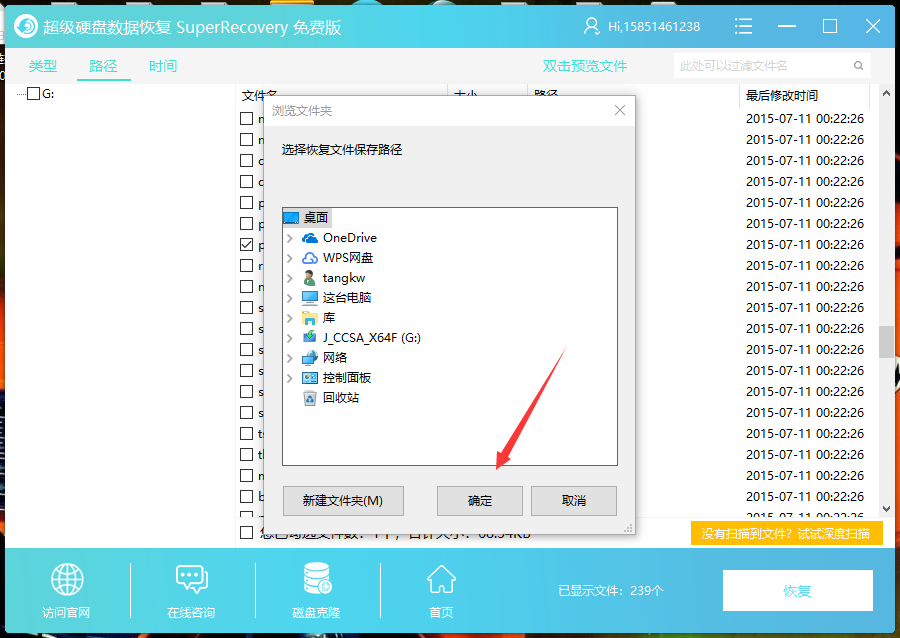Click the 网络 network icon
Viewport: 900px width, 638px height.
[310, 358]
